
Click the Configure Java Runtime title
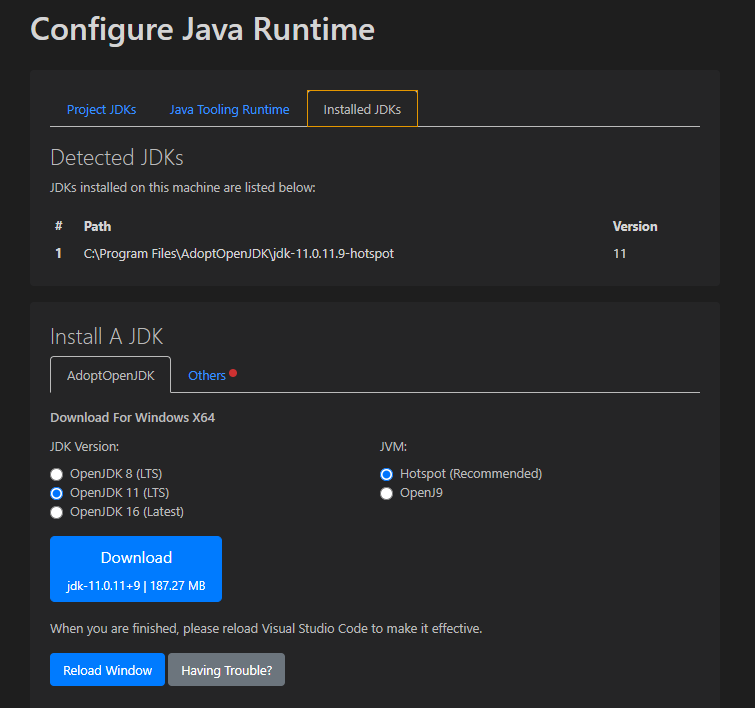click(x=202, y=29)
